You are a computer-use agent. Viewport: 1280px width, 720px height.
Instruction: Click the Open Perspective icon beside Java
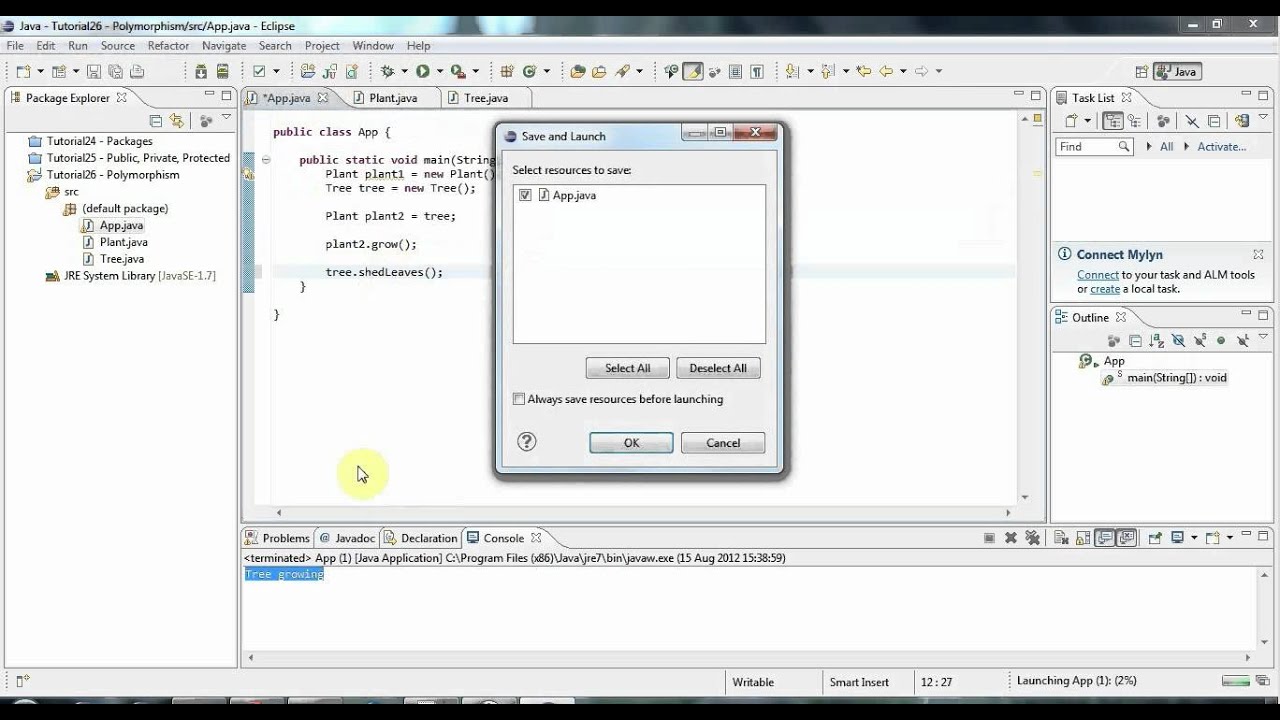(1141, 72)
